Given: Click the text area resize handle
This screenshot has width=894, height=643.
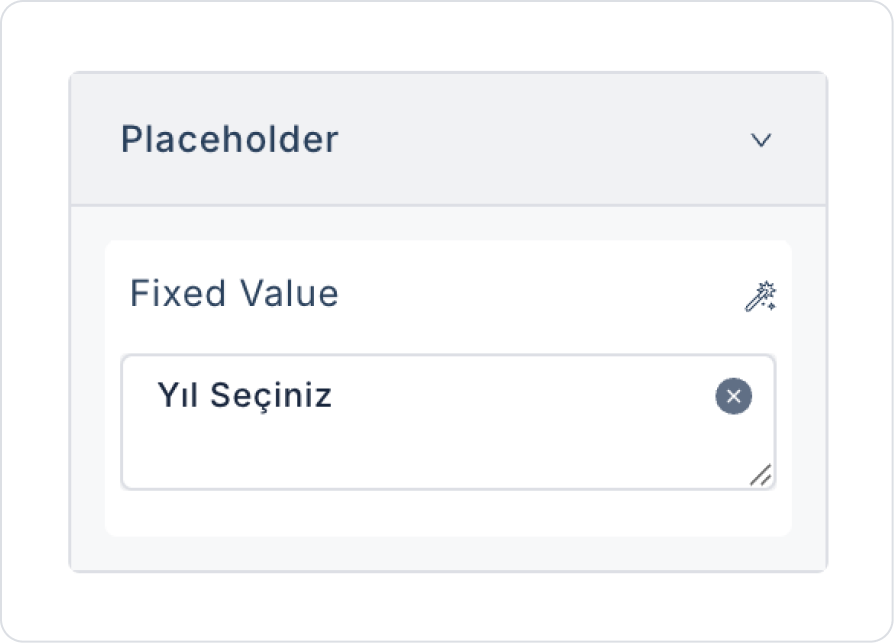Looking at the screenshot, I should tap(761, 475).
